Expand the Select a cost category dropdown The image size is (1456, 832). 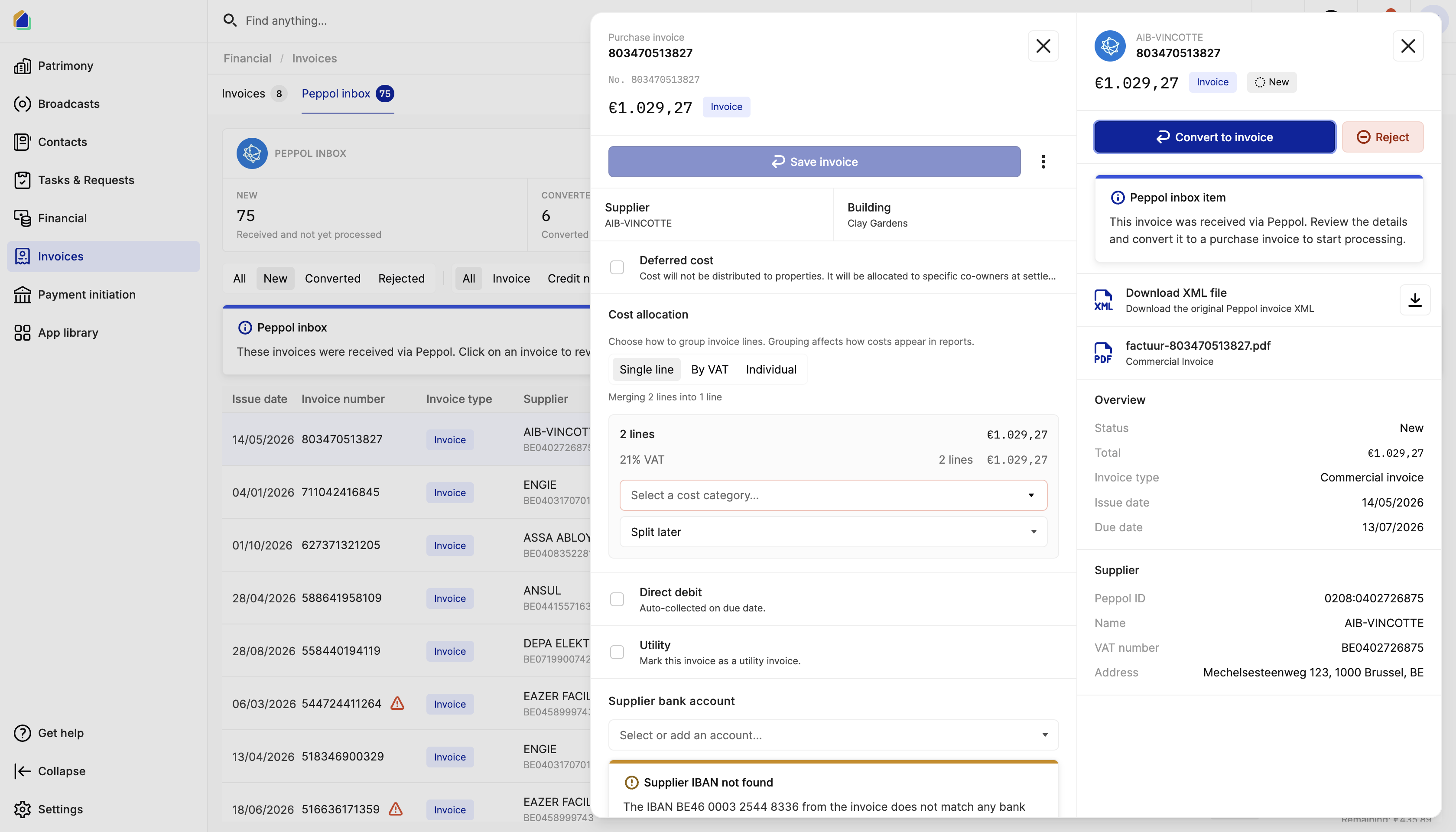[x=833, y=495]
